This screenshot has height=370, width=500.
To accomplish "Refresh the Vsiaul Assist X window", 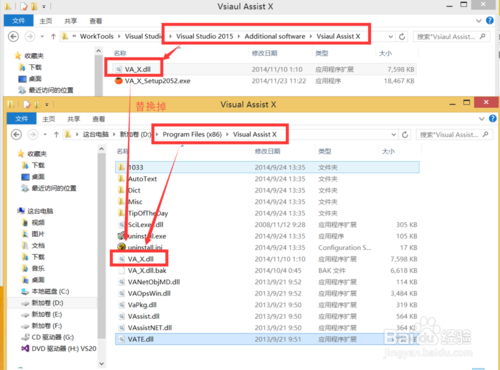I will 402,37.
